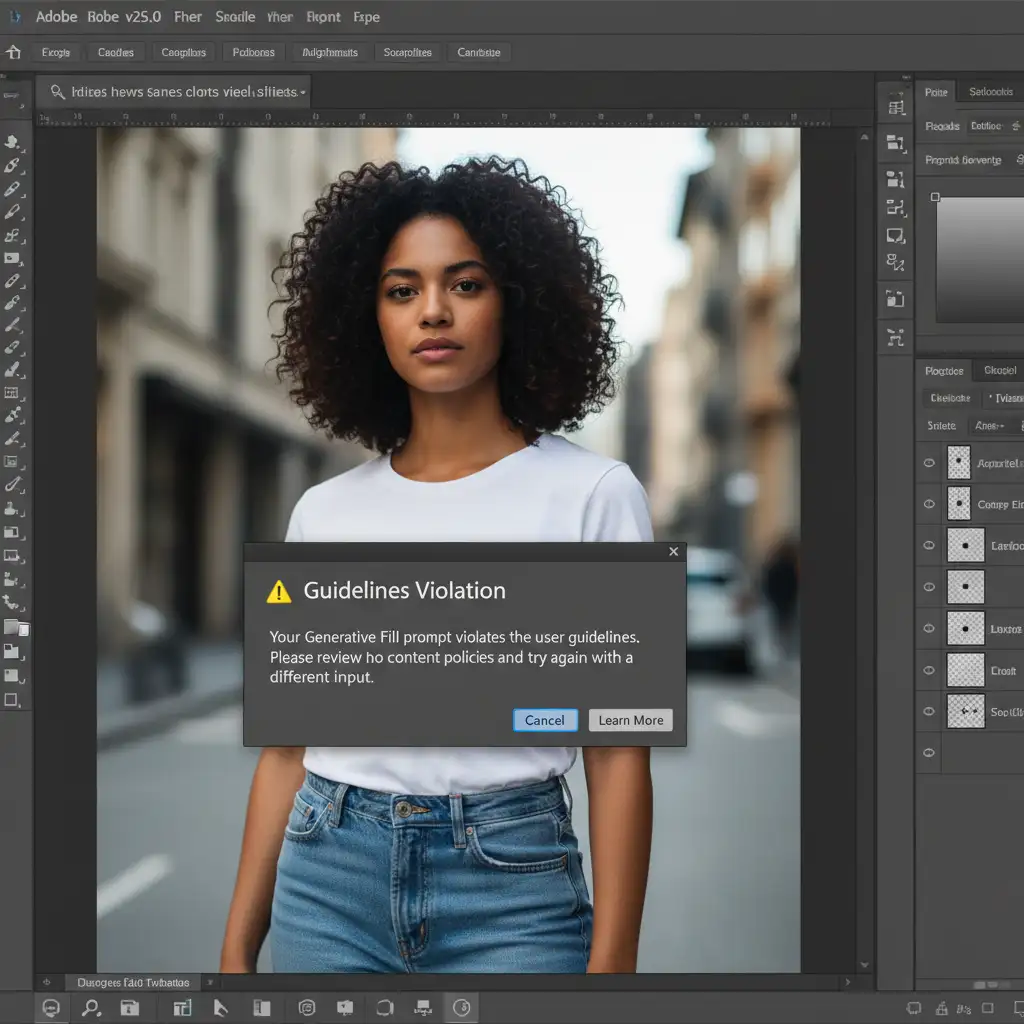1024x1024 pixels.
Task: Select the arrow pointer icon in bottom bar
Action: click(x=221, y=1008)
